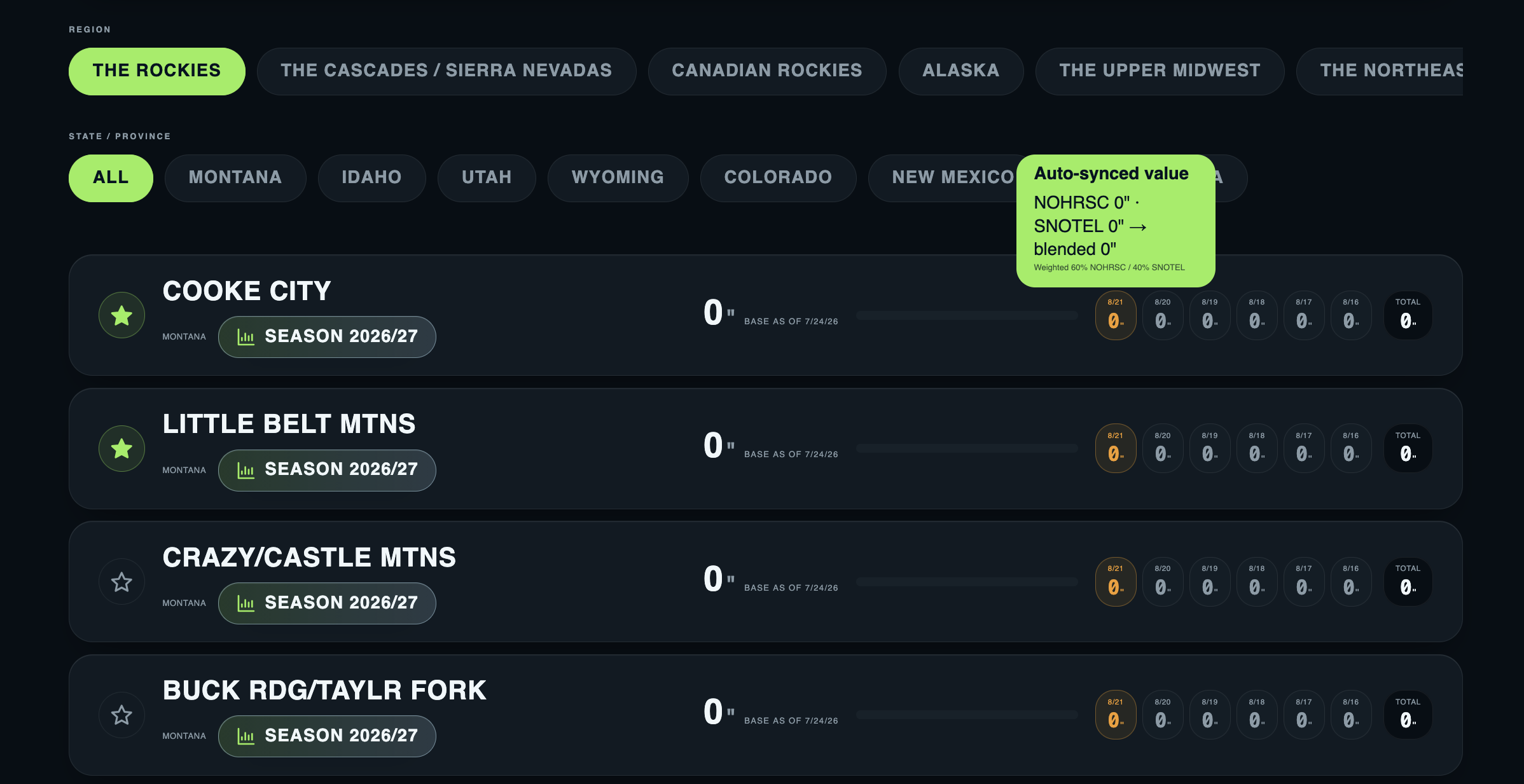Click the chart icon in Cooke City's season badge

tap(246, 337)
